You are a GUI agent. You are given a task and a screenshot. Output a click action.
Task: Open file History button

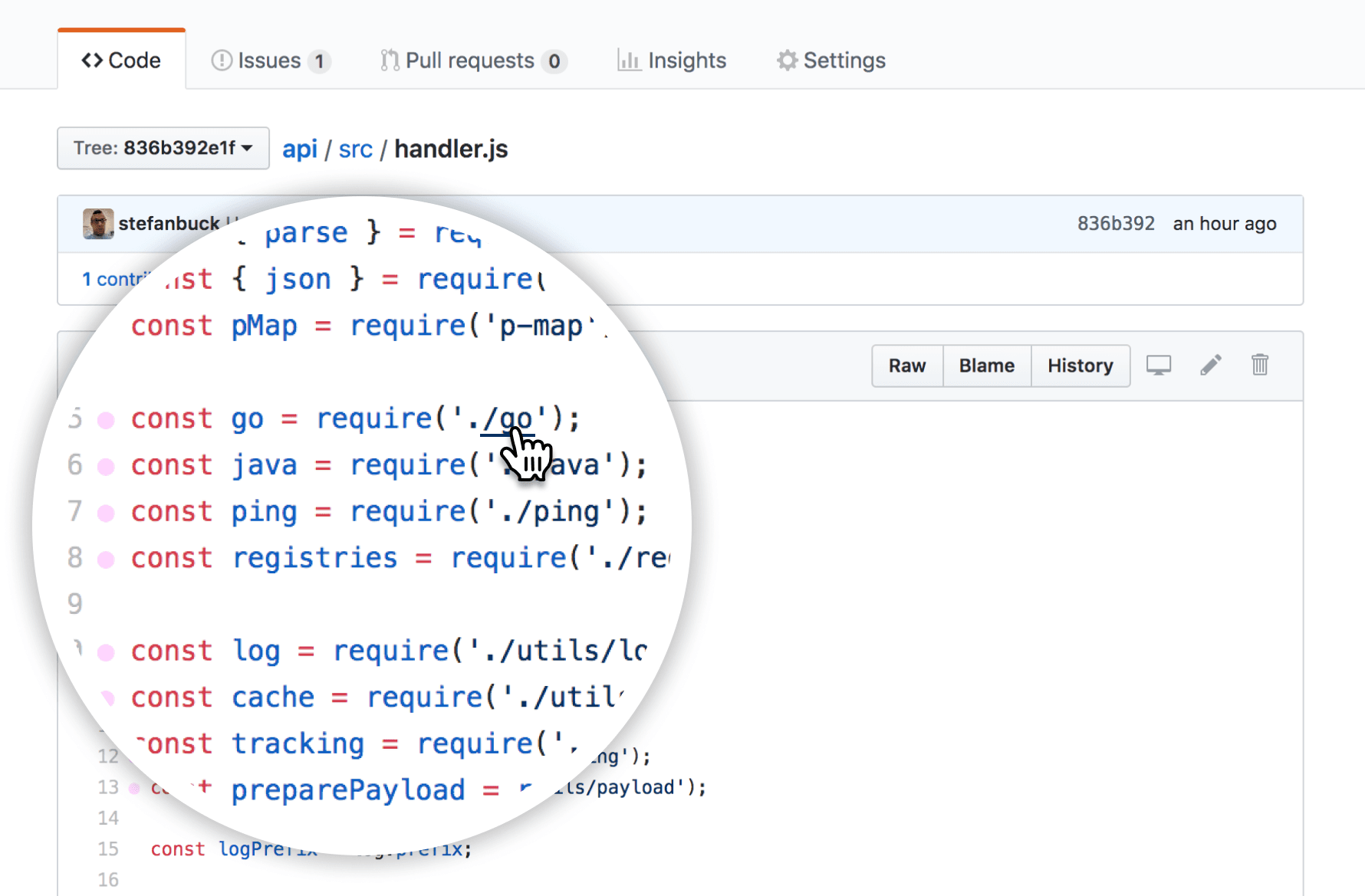1080,366
